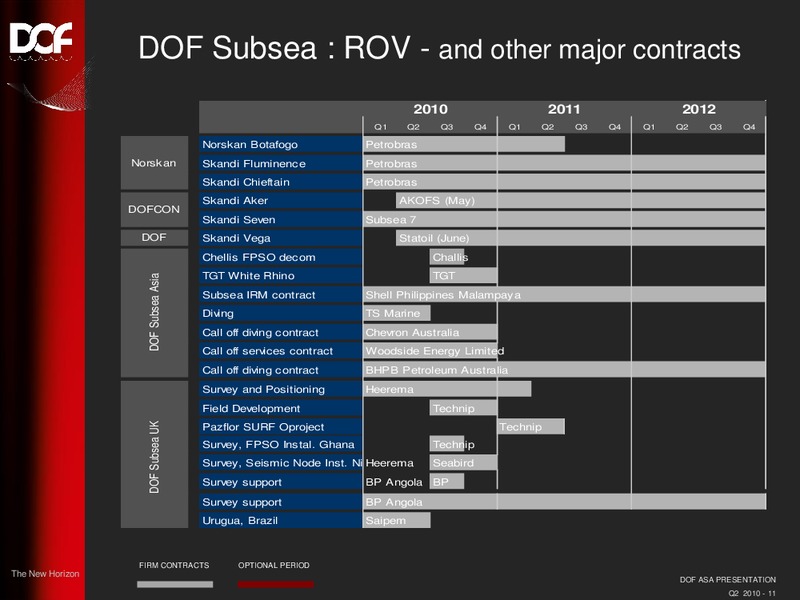The height and width of the screenshot is (600, 800).
Task: Click the 2010 year header
Action: coord(430,109)
